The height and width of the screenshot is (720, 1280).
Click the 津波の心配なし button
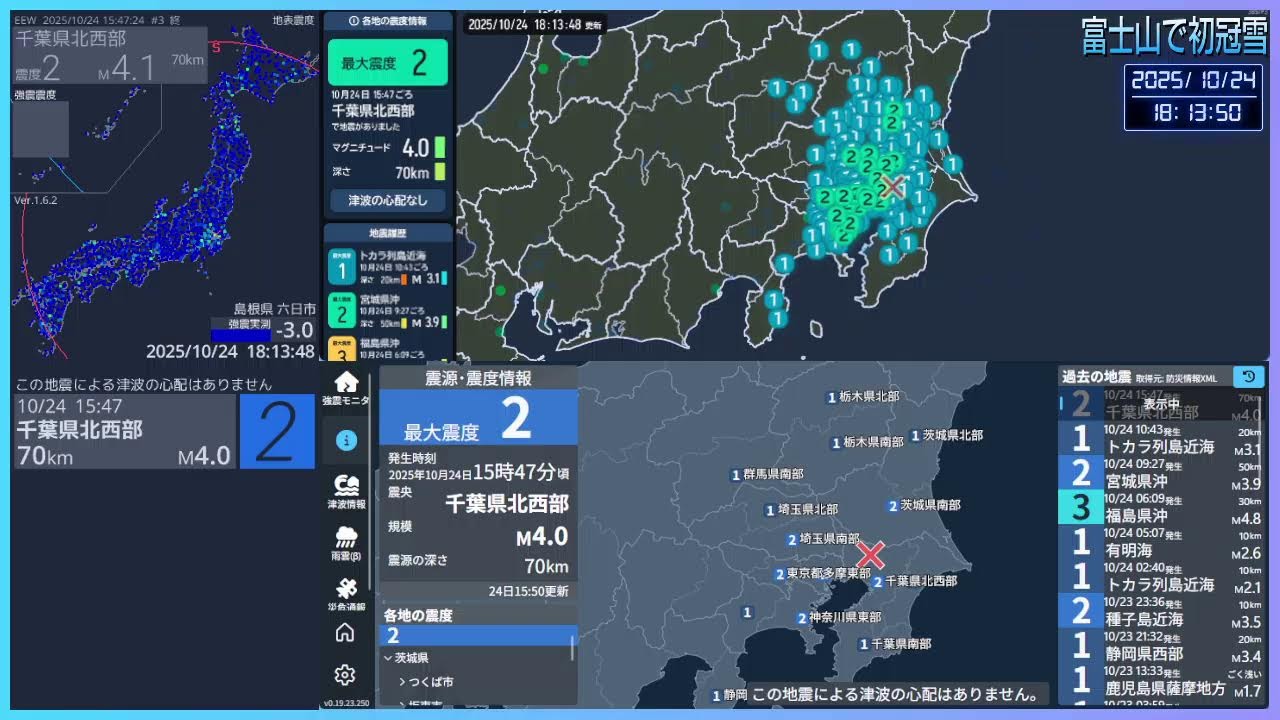click(387, 200)
